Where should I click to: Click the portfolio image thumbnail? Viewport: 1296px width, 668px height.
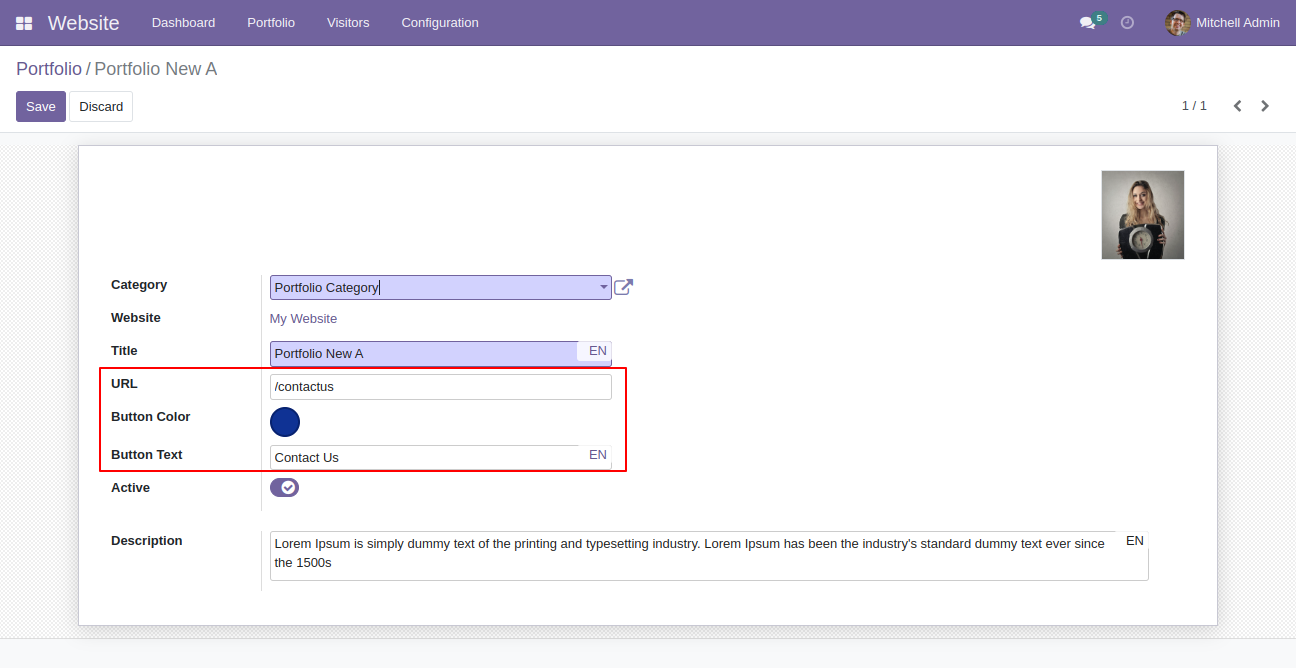(x=1143, y=215)
